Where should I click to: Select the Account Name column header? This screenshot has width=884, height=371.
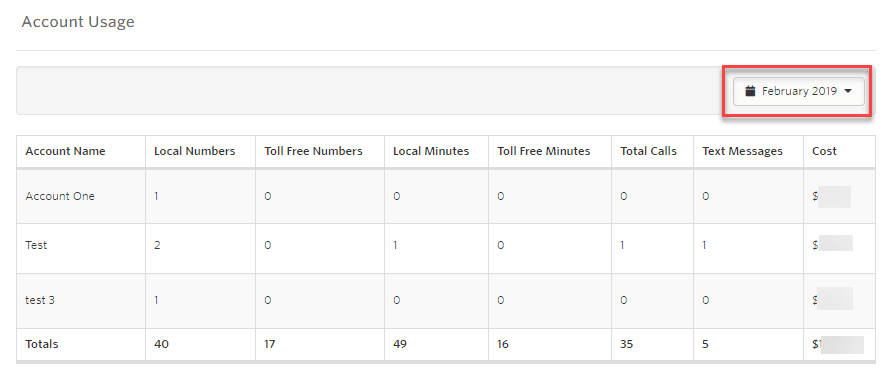(x=65, y=151)
